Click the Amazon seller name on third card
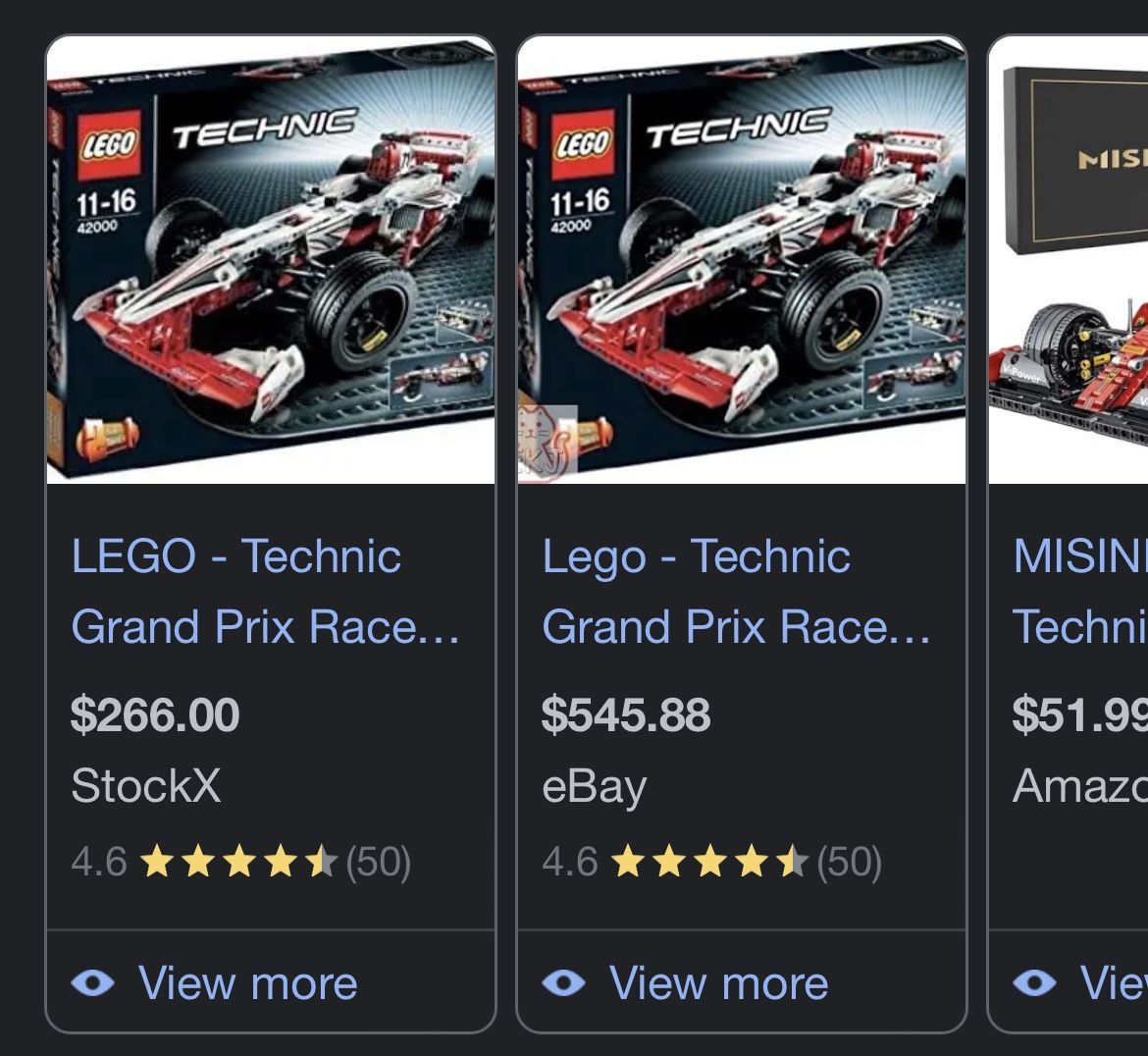This screenshot has height=1056, width=1148. tap(1079, 786)
